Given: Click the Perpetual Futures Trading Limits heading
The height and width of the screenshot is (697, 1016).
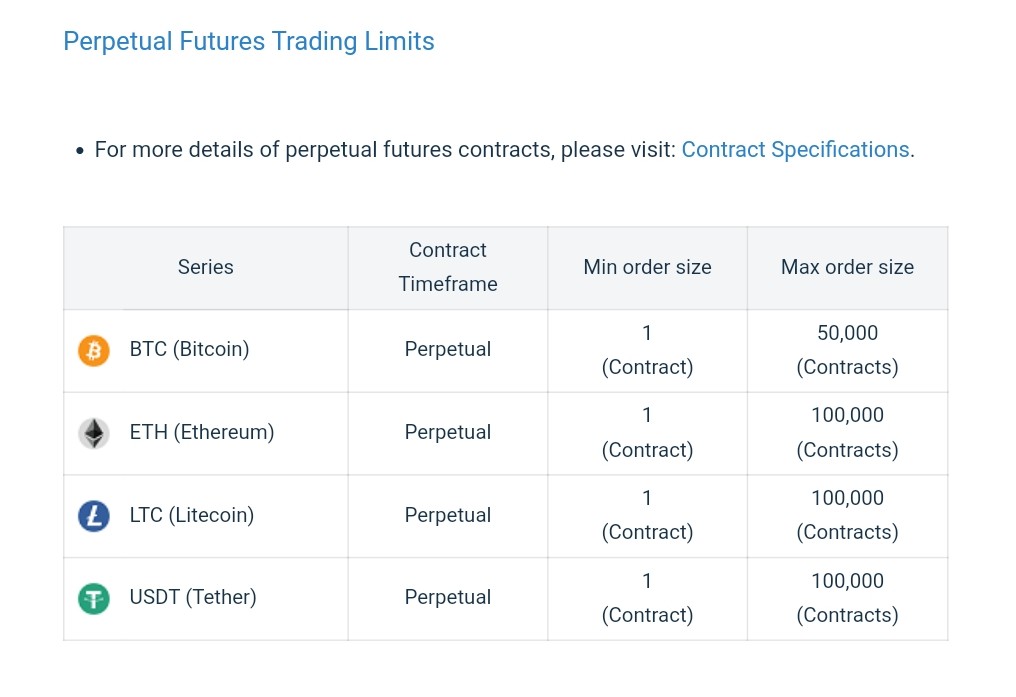Looking at the screenshot, I should pos(249,42).
